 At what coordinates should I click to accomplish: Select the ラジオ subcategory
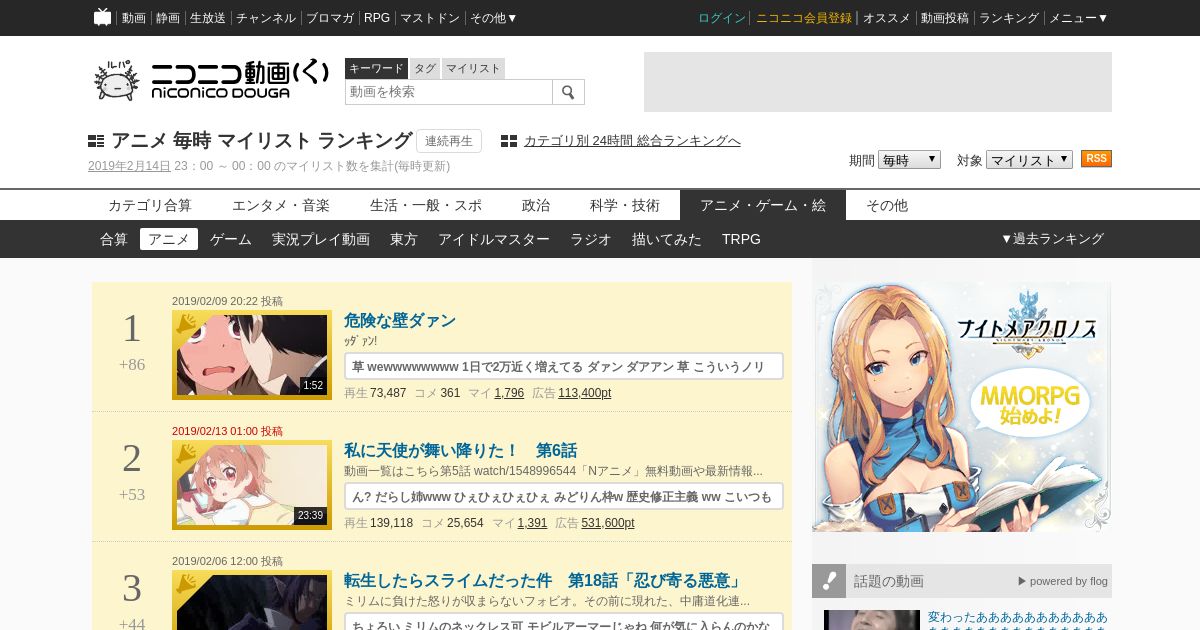tap(591, 239)
